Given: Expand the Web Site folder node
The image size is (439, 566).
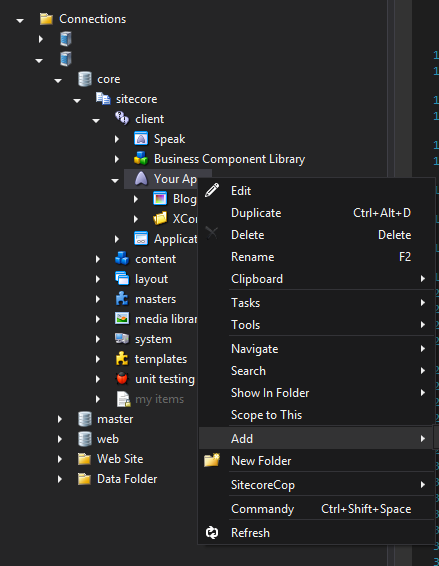Looking at the screenshot, I should [x=60, y=459].
